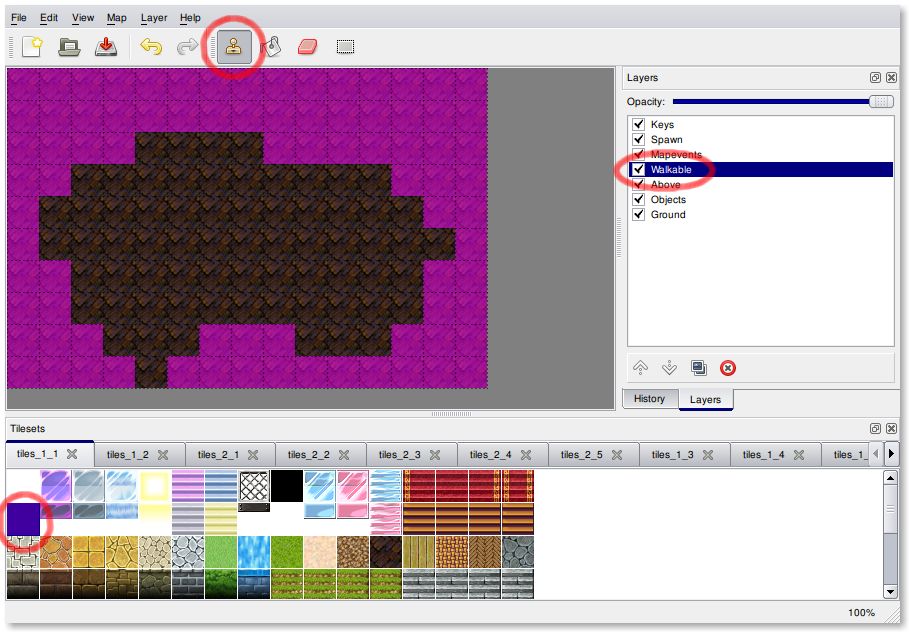Remove layer with the red delete icon
909x632 pixels.
click(728, 368)
